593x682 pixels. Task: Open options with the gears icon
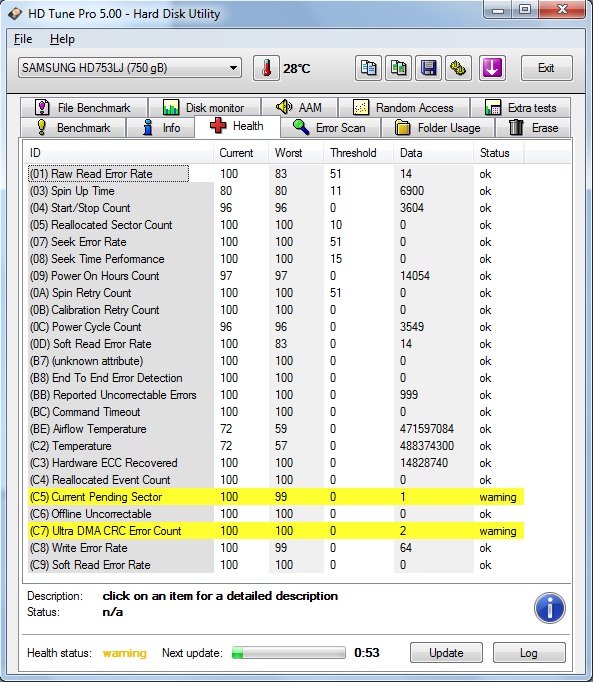pos(459,68)
